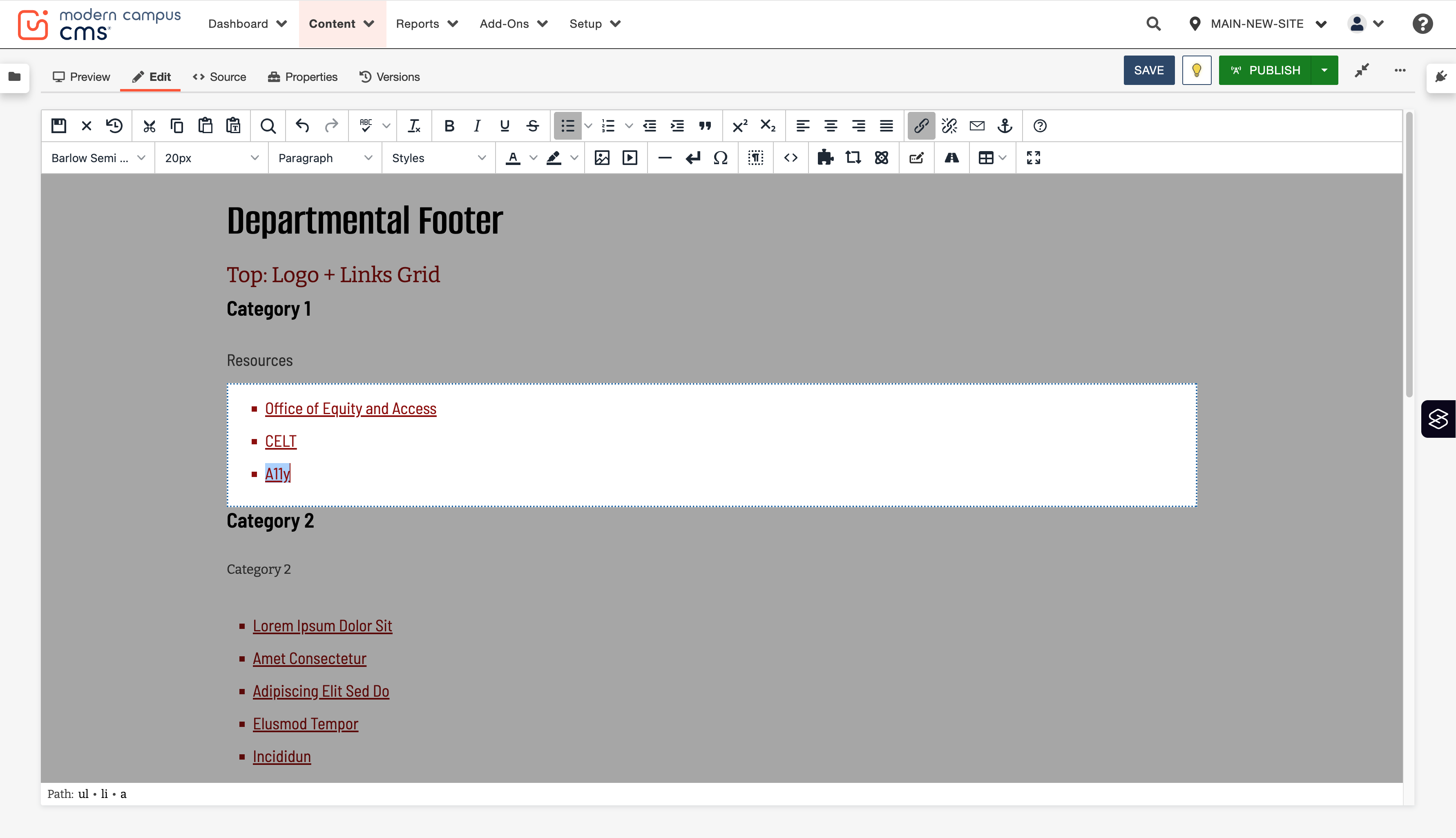Insert a special character with Omega icon
Viewport: 1456px width, 838px height.
pos(720,158)
